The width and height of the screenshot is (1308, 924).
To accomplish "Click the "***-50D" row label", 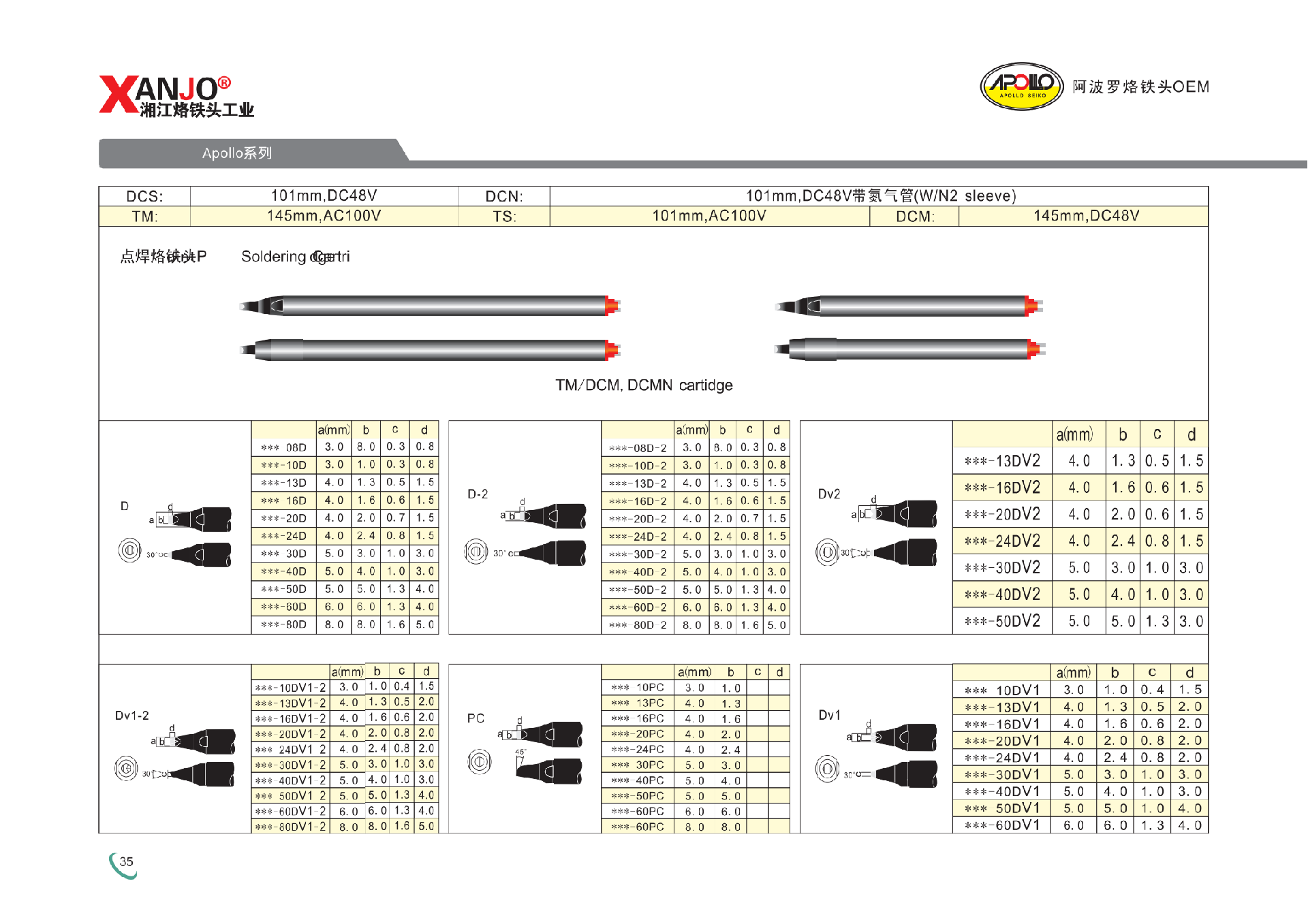I will pos(284,589).
